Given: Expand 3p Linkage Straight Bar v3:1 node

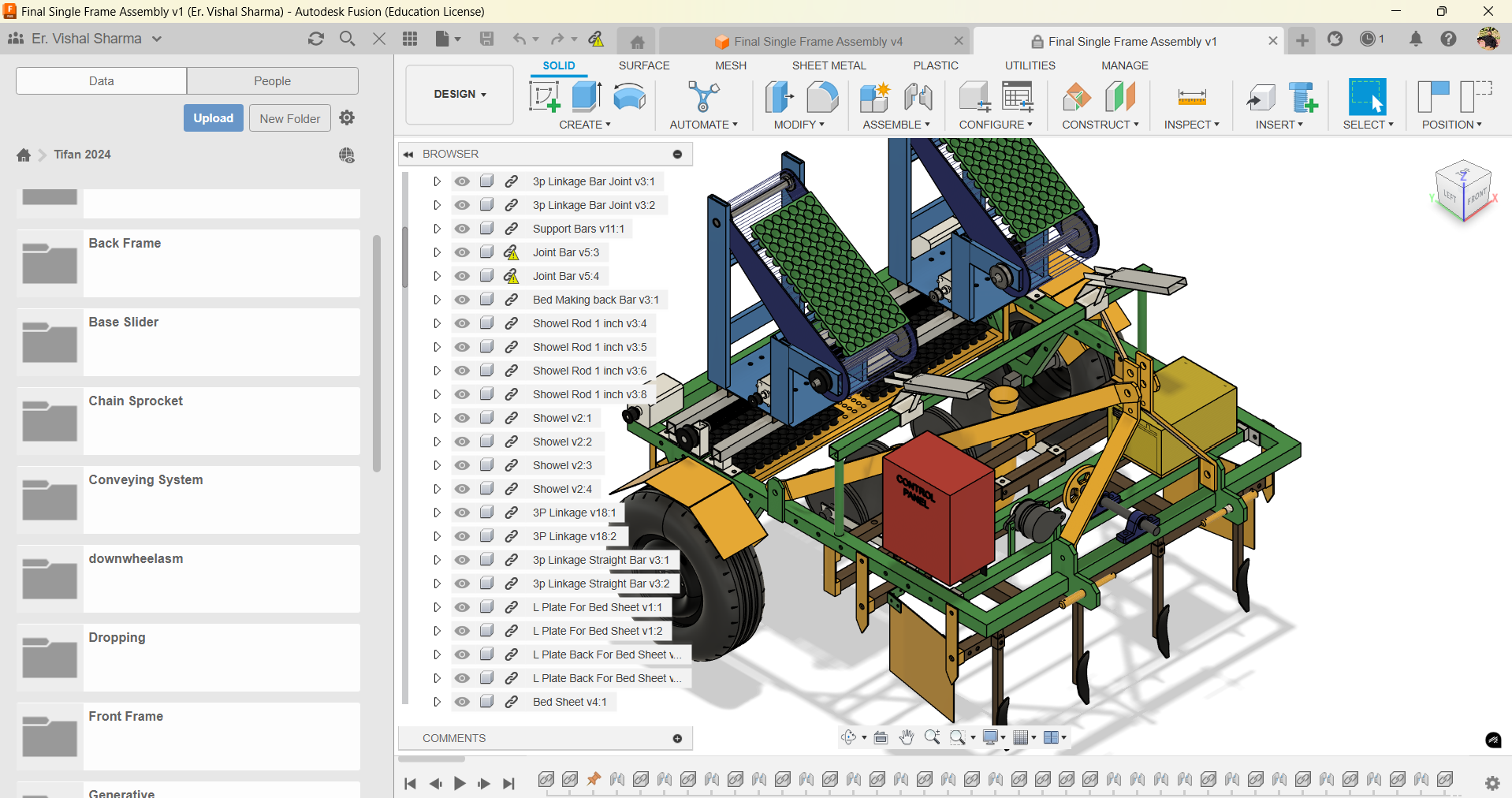Looking at the screenshot, I should (x=437, y=560).
